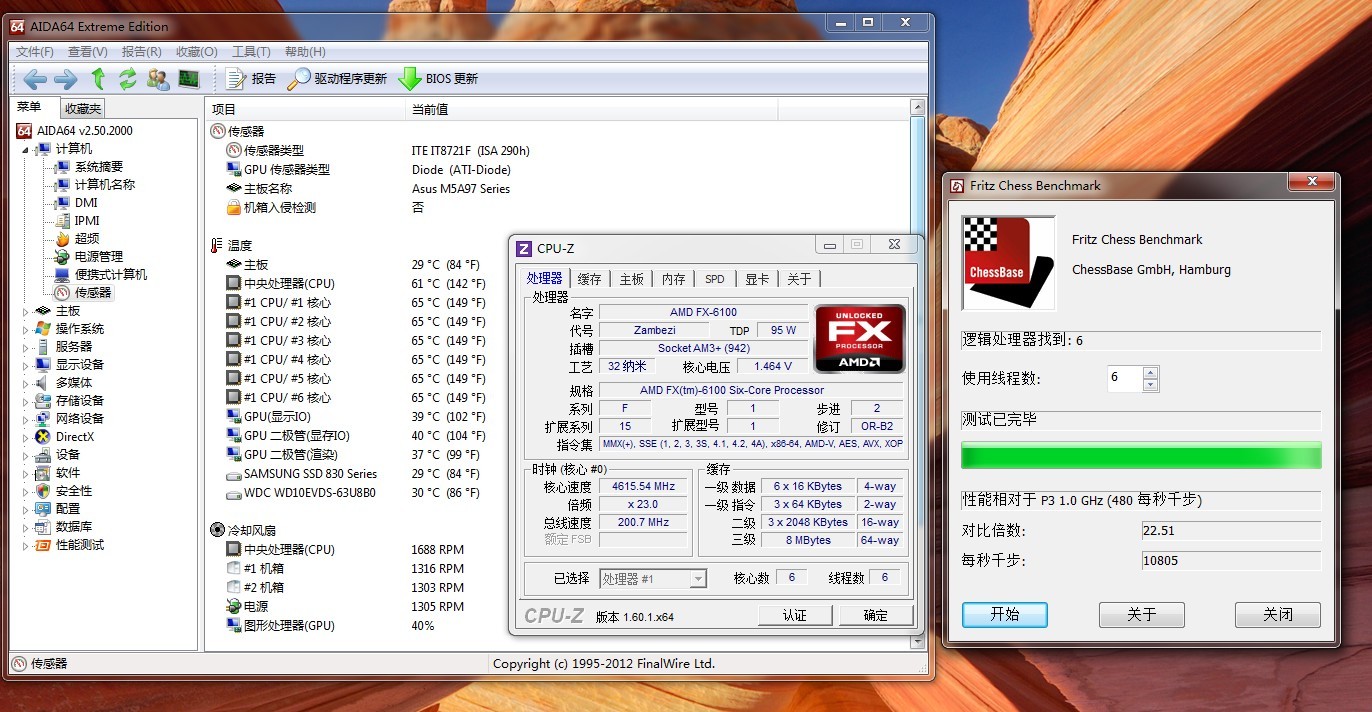Click the monitor diagnostics icon in AIDA64 toolbar

pyautogui.click(x=188, y=79)
